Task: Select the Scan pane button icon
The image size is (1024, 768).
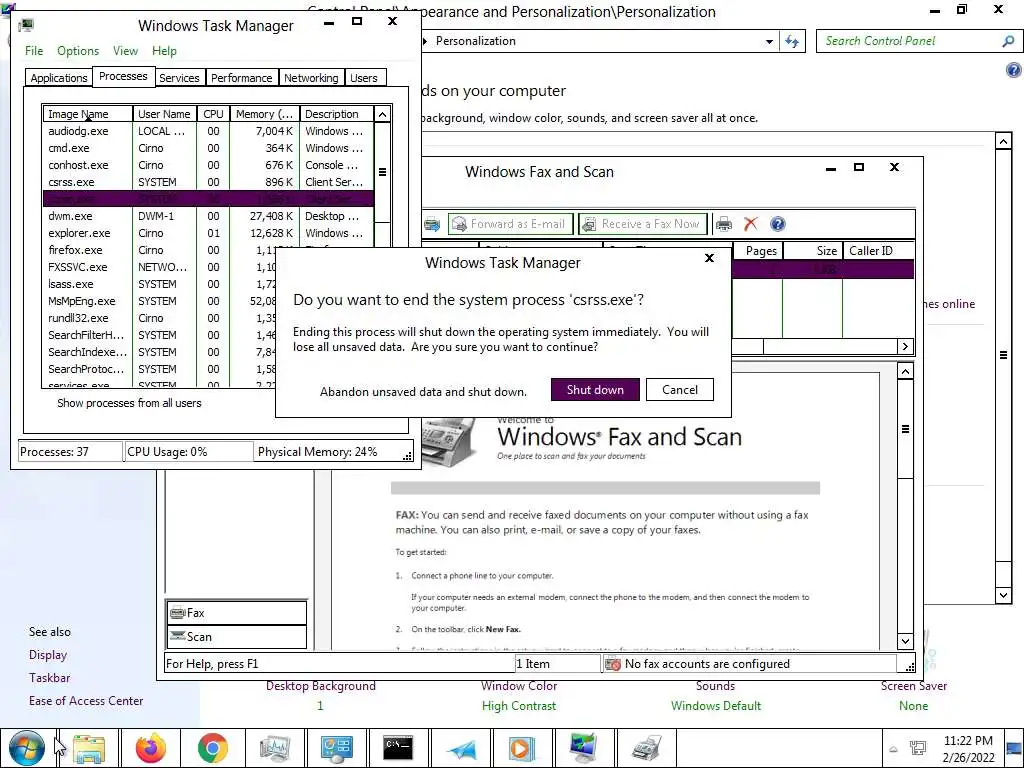Action: 178,636
